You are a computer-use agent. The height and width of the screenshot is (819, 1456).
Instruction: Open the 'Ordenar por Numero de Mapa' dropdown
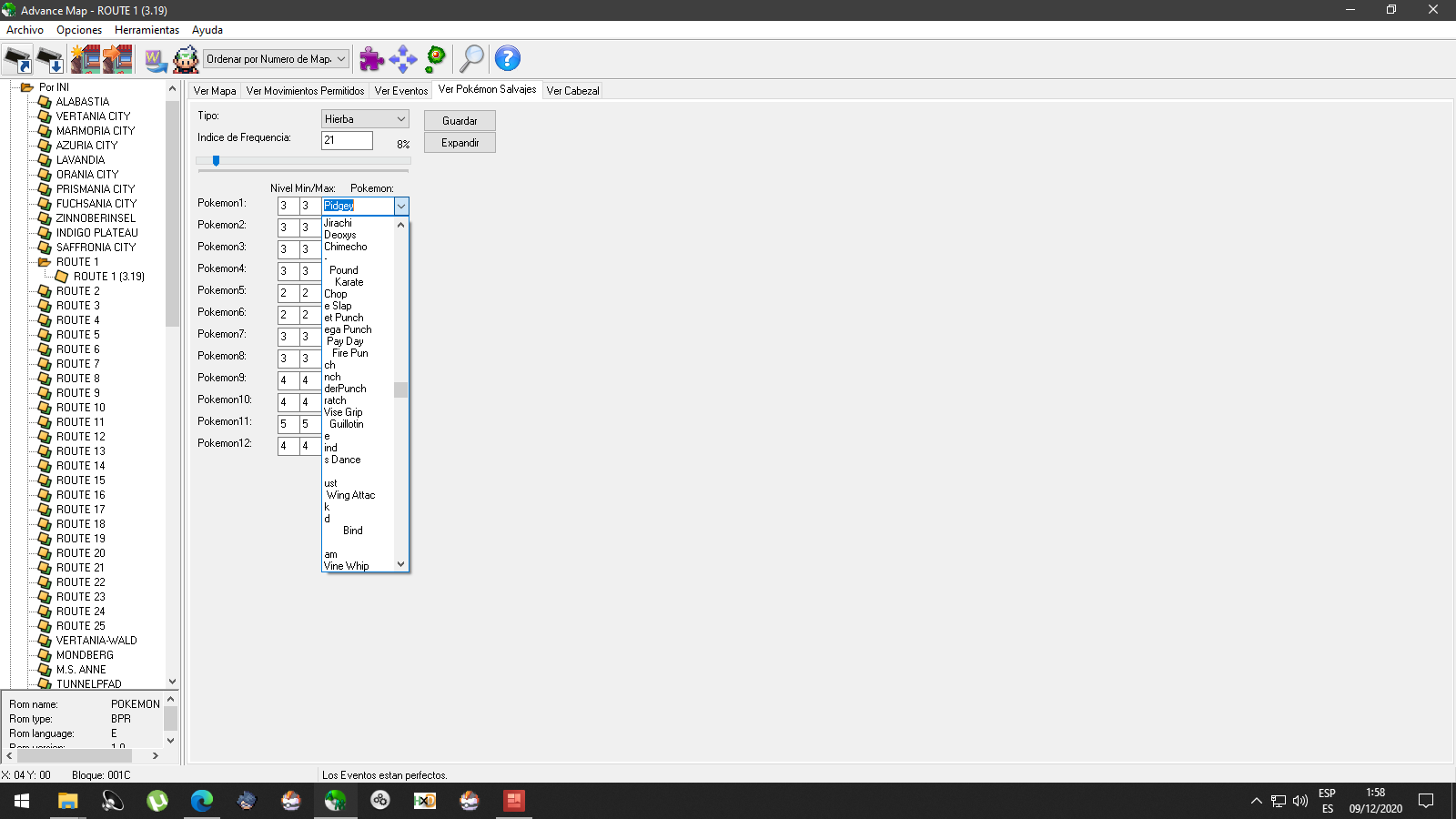coord(276,59)
